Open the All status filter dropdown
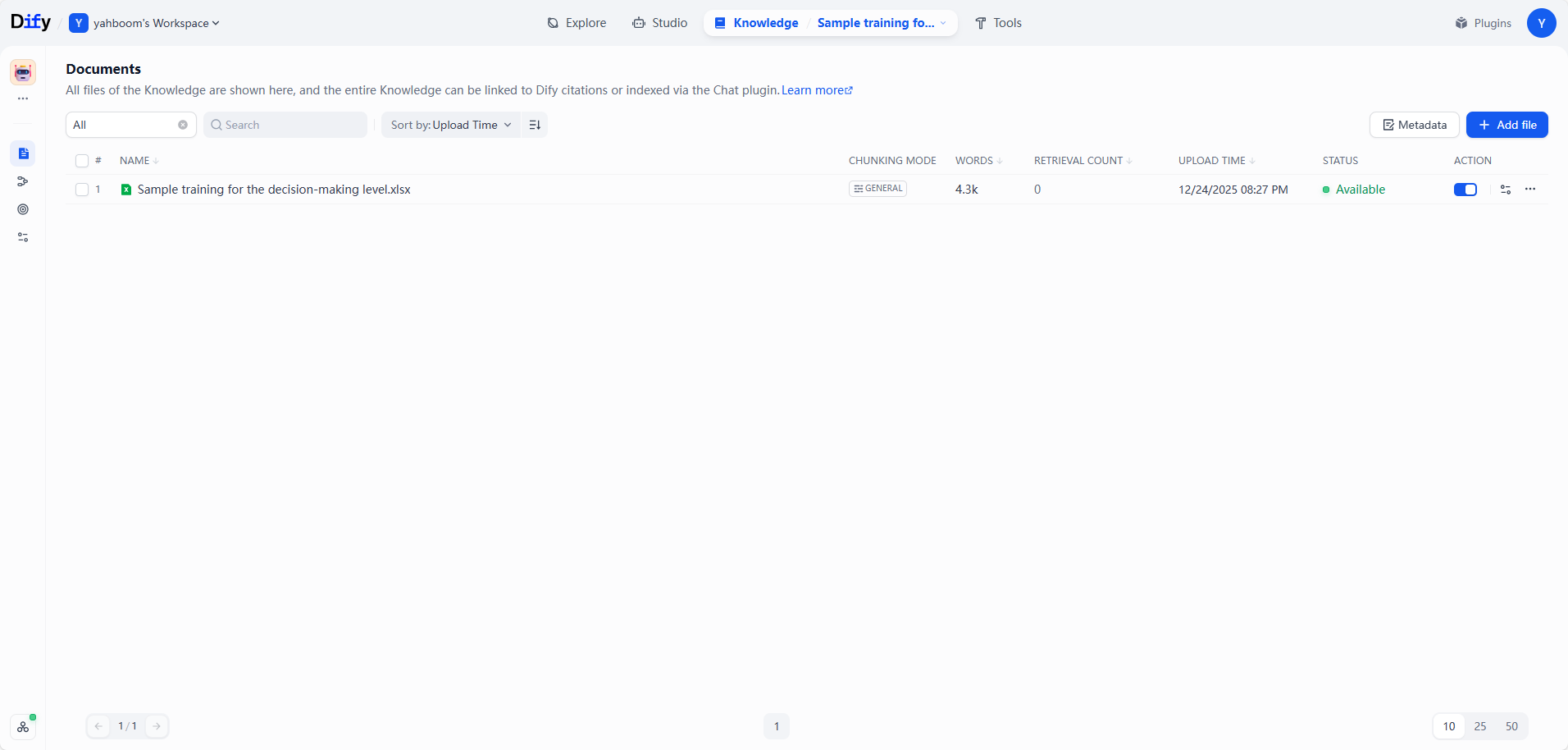Image resolution: width=1568 pixels, height=750 pixels. point(131,125)
